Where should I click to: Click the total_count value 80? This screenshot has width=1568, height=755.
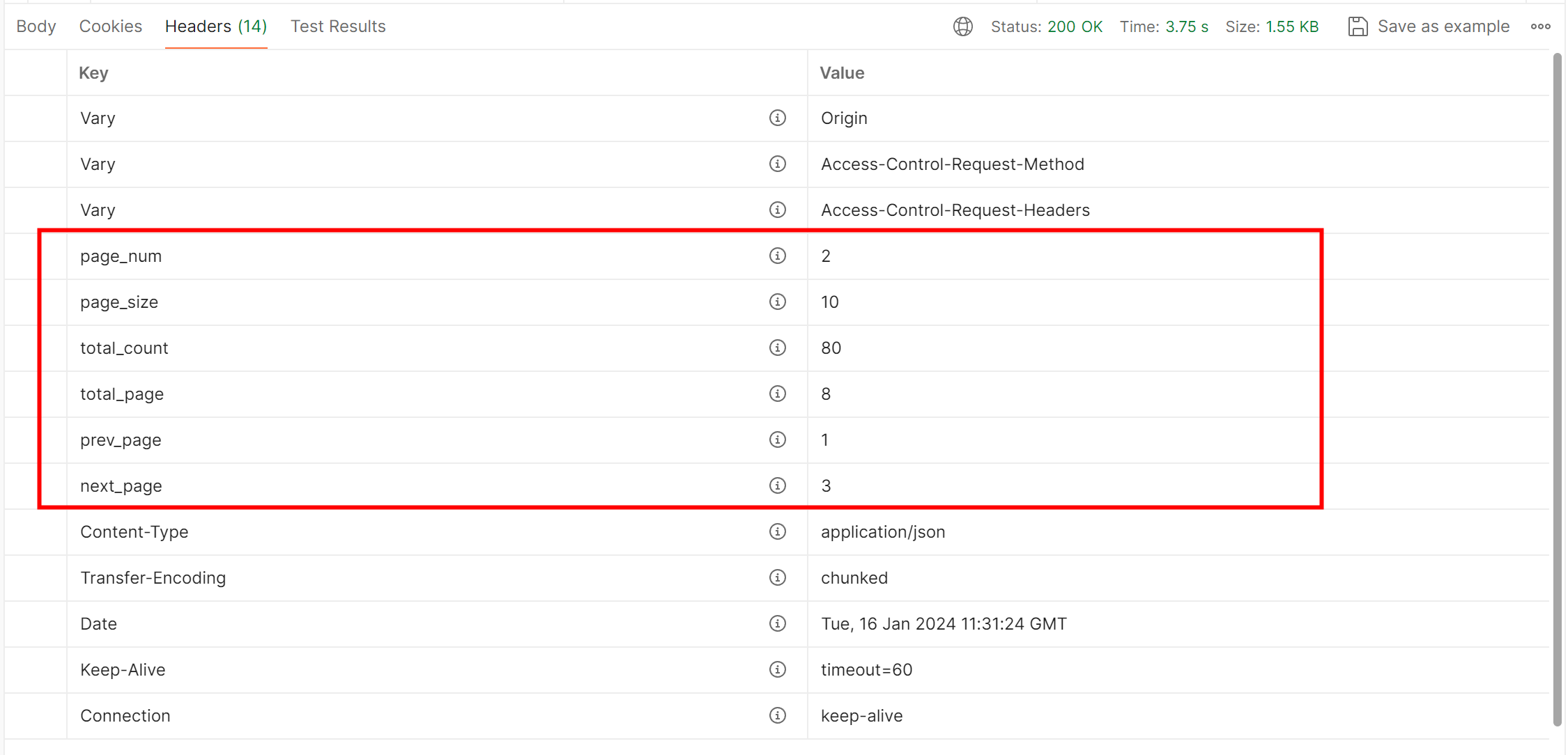pos(831,348)
